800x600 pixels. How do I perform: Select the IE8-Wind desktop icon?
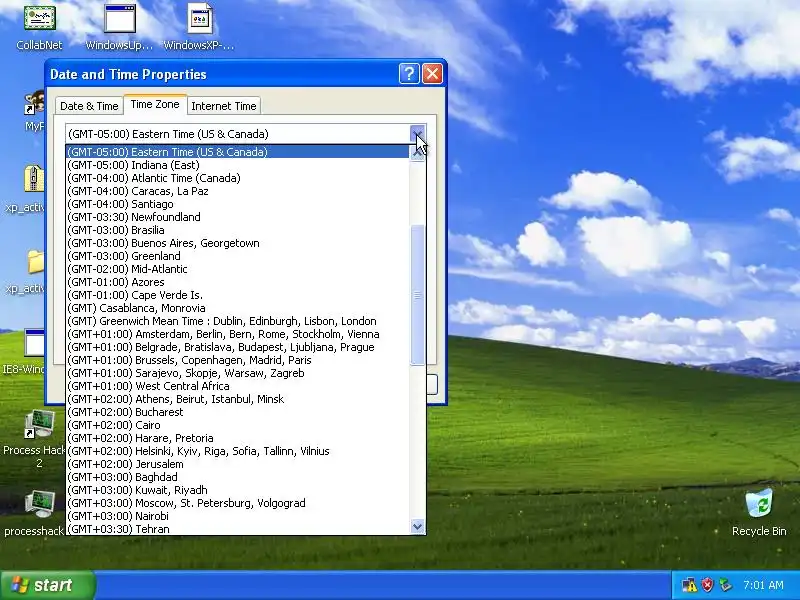[34, 343]
